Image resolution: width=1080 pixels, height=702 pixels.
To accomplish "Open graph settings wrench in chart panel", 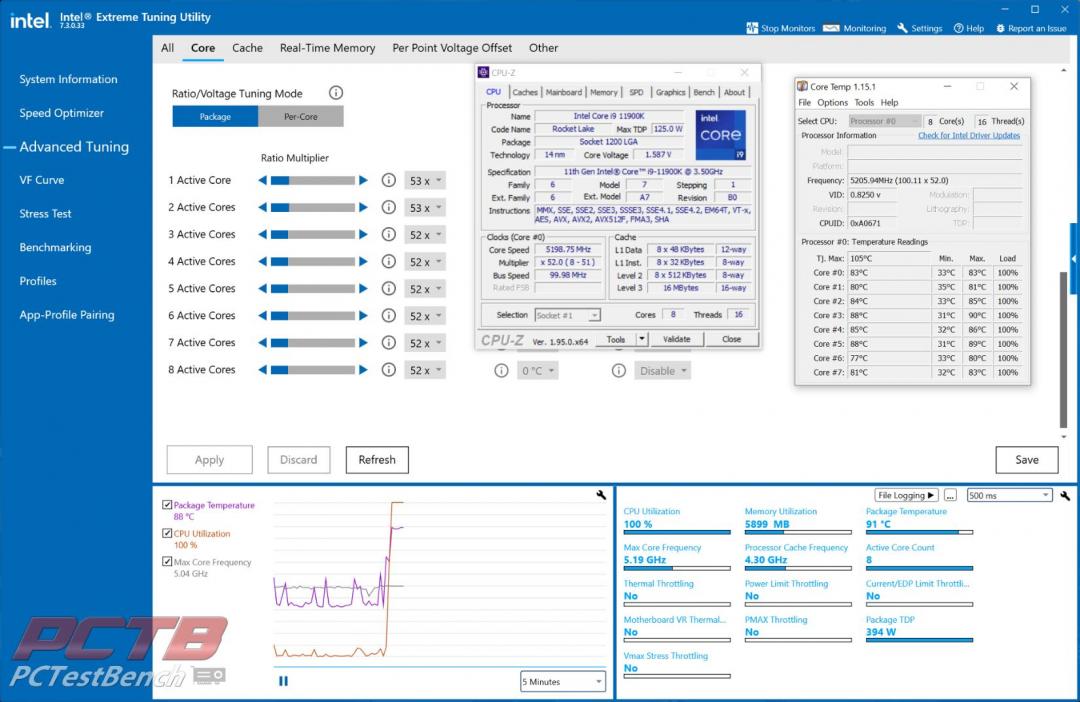I will (x=601, y=495).
